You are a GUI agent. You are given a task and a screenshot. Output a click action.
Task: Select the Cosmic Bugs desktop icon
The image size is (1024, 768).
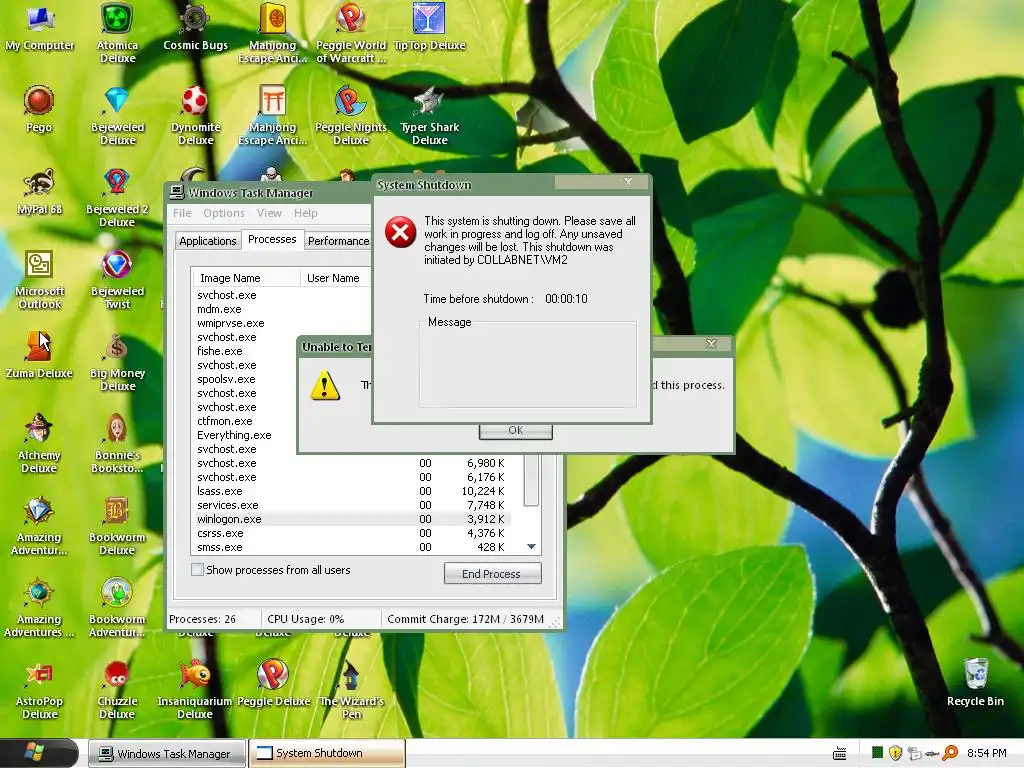195,27
